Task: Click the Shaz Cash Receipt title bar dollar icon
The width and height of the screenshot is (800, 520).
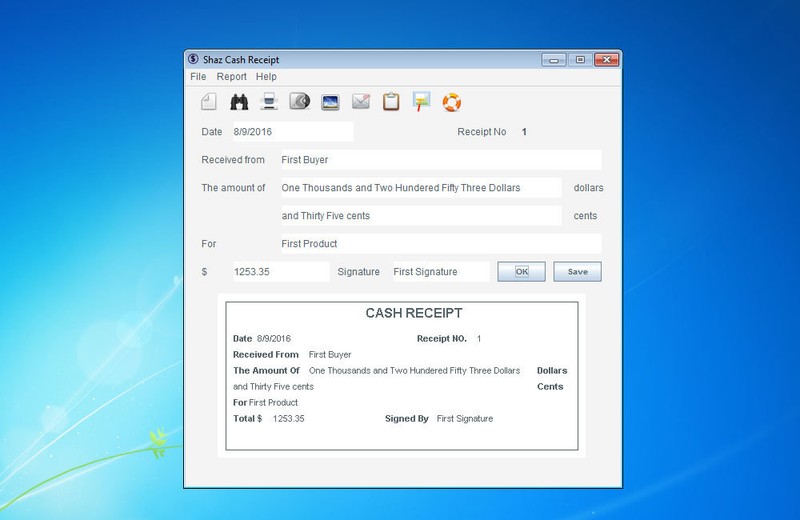Action: tap(193, 59)
